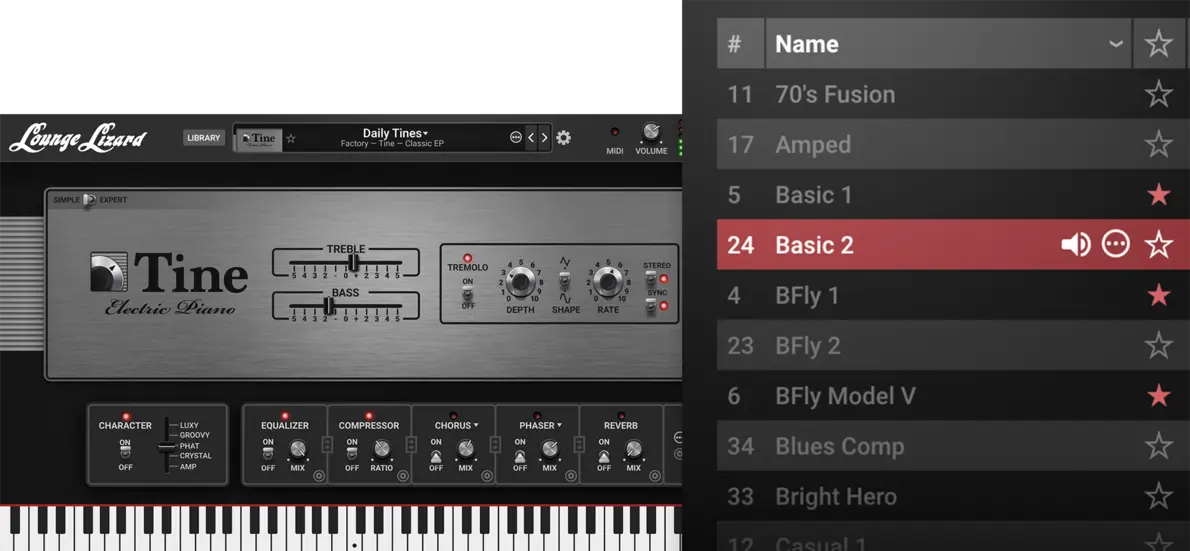Swap Phaser and Reverb order handle
The image size is (1190, 551).
click(x=579, y=445)
